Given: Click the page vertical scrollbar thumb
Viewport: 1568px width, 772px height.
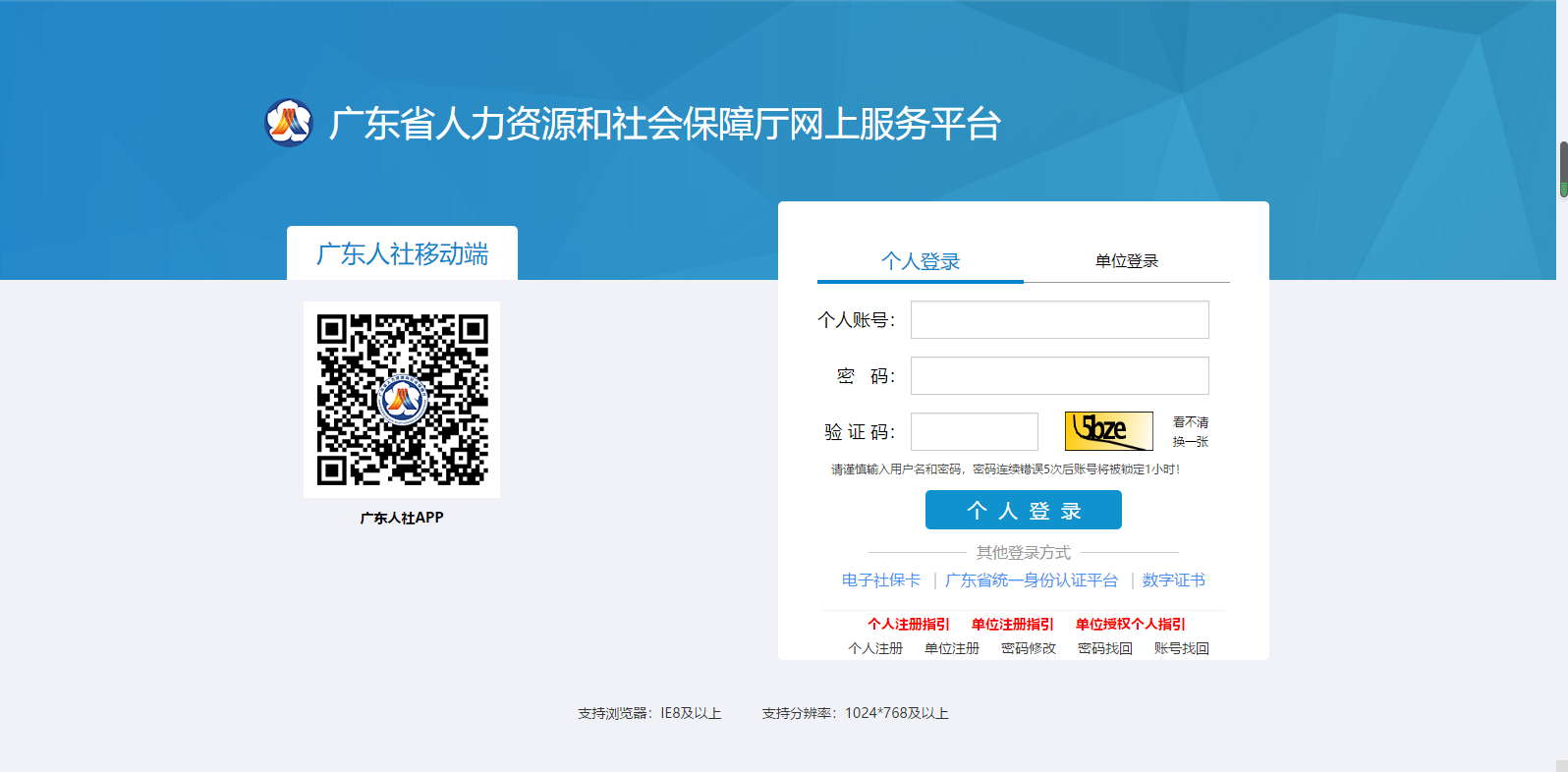Looking at the screenshot, I should 1563,169.
